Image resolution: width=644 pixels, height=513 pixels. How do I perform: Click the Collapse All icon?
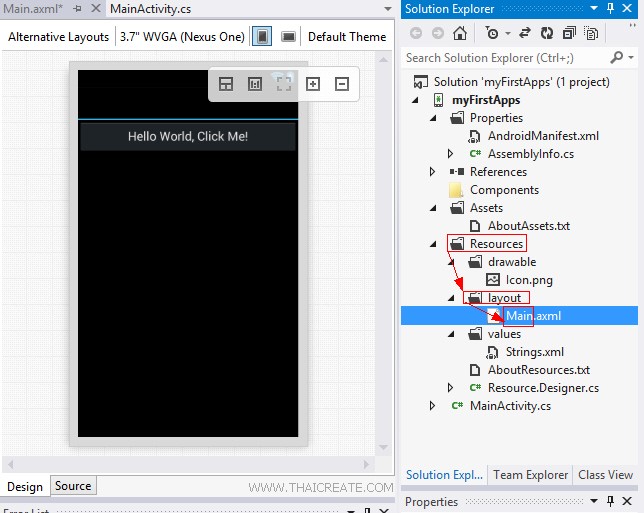click(569, 33)
